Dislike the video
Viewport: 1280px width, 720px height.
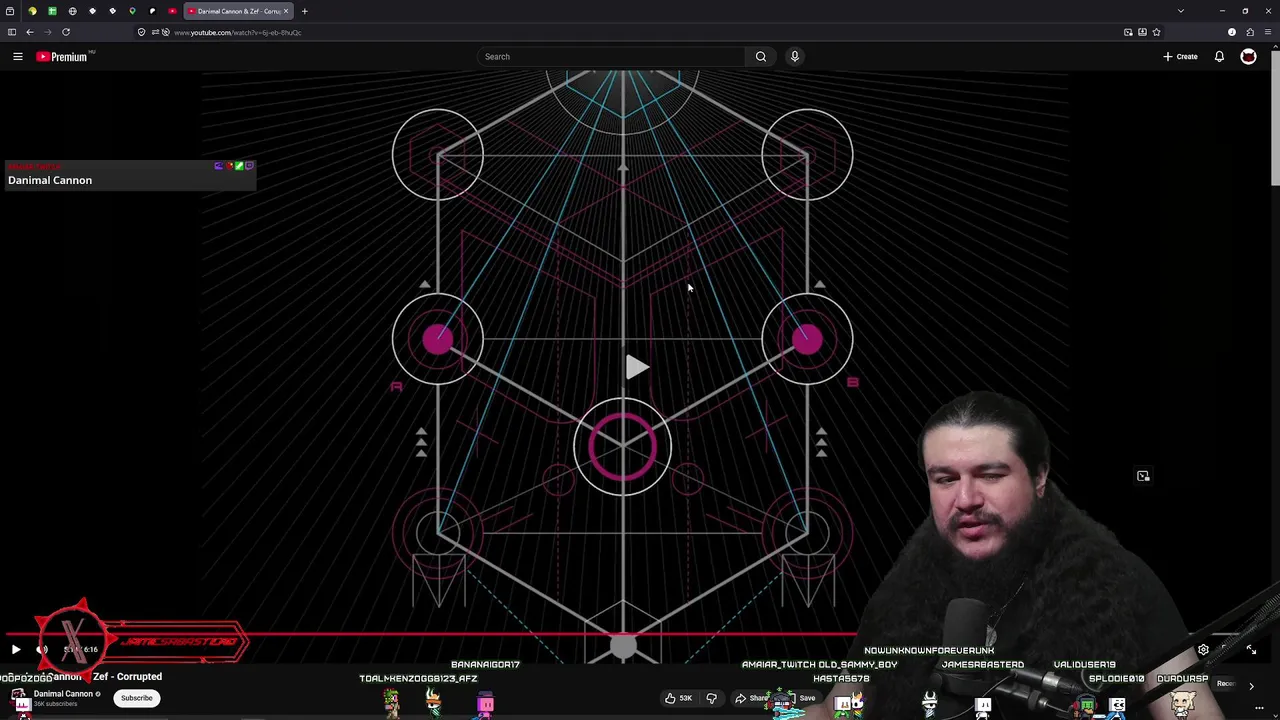pos(711,698)
